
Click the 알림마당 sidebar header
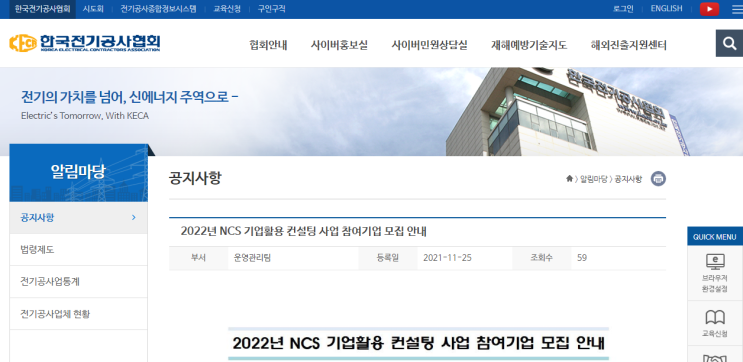[79, 173]
